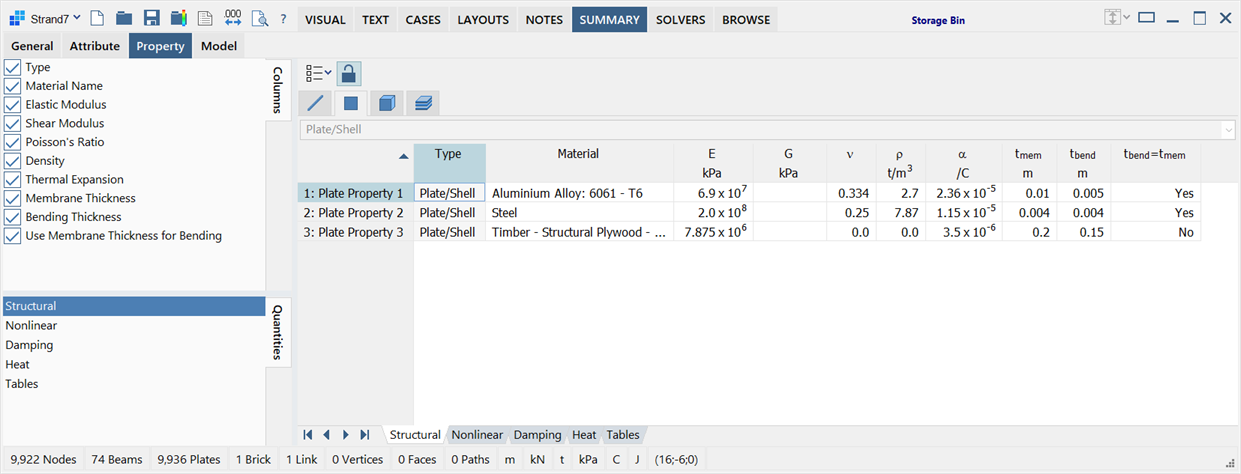1241x474 pixels.
Task: Open the General sub-tab
Action: [x=32, y=46]
